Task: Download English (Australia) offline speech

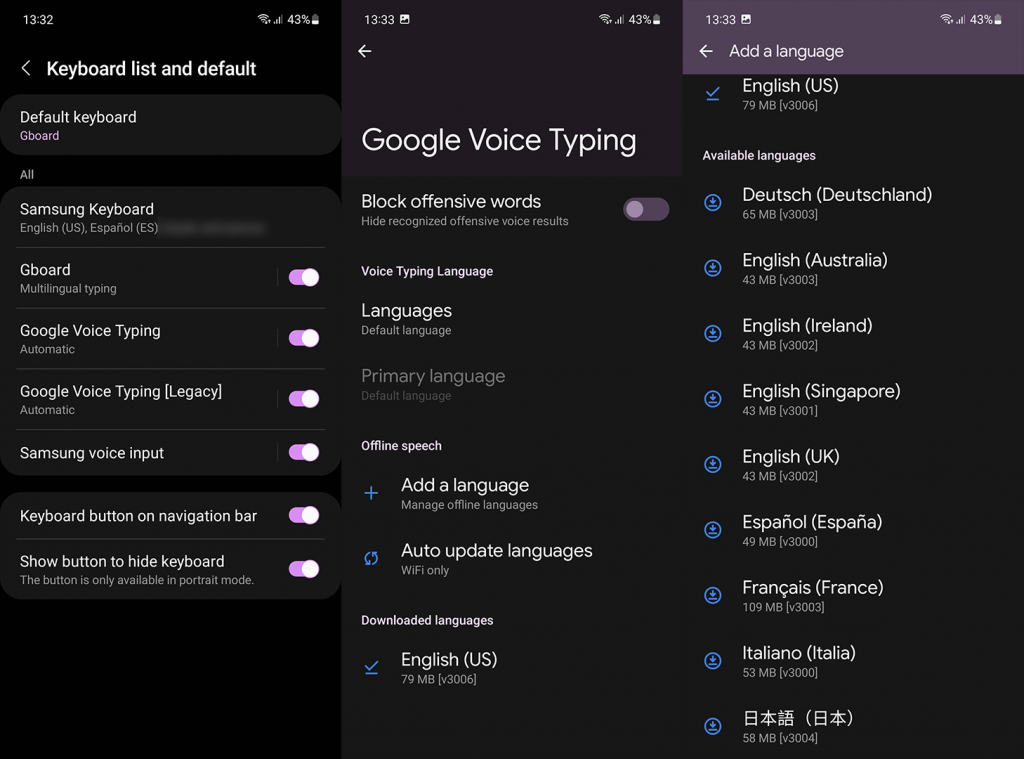Action: (713, 268)
